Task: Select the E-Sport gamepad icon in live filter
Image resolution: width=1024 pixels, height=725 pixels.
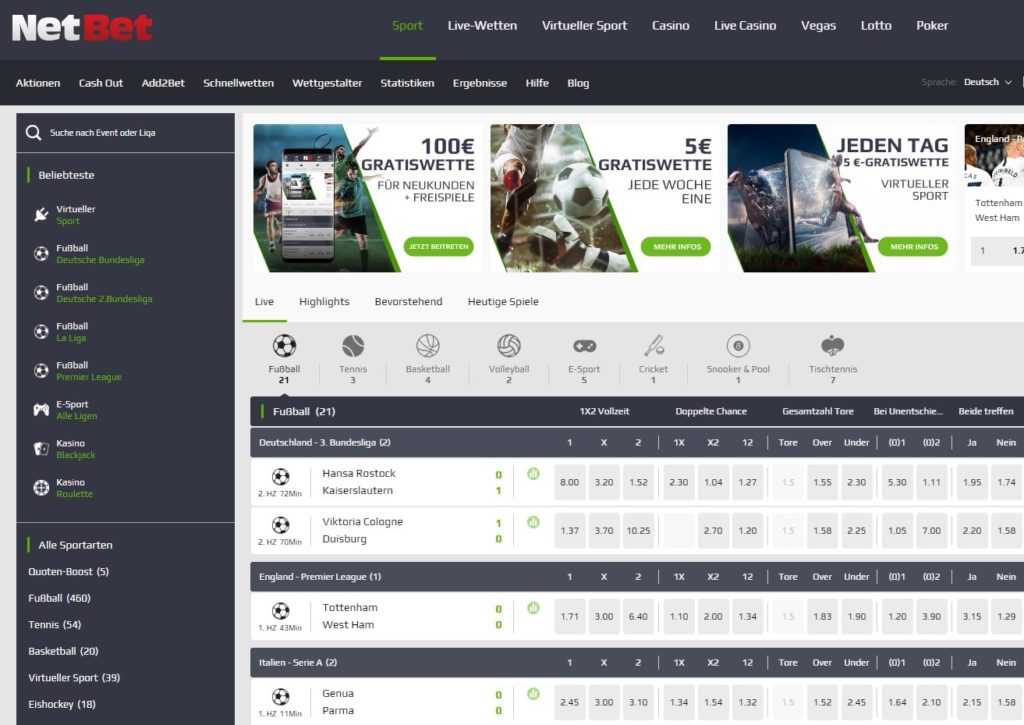Action: 584,346
